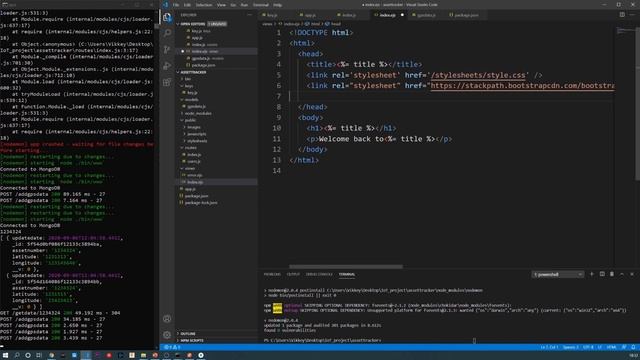Collapse the routes folder
Screen dimensions: 640x360
coord(190,148)
